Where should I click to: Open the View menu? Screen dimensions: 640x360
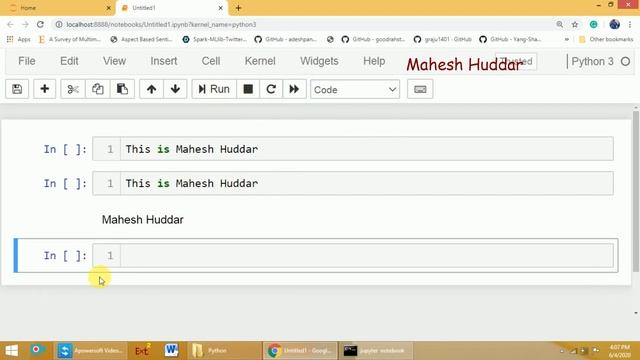(114, 61)
